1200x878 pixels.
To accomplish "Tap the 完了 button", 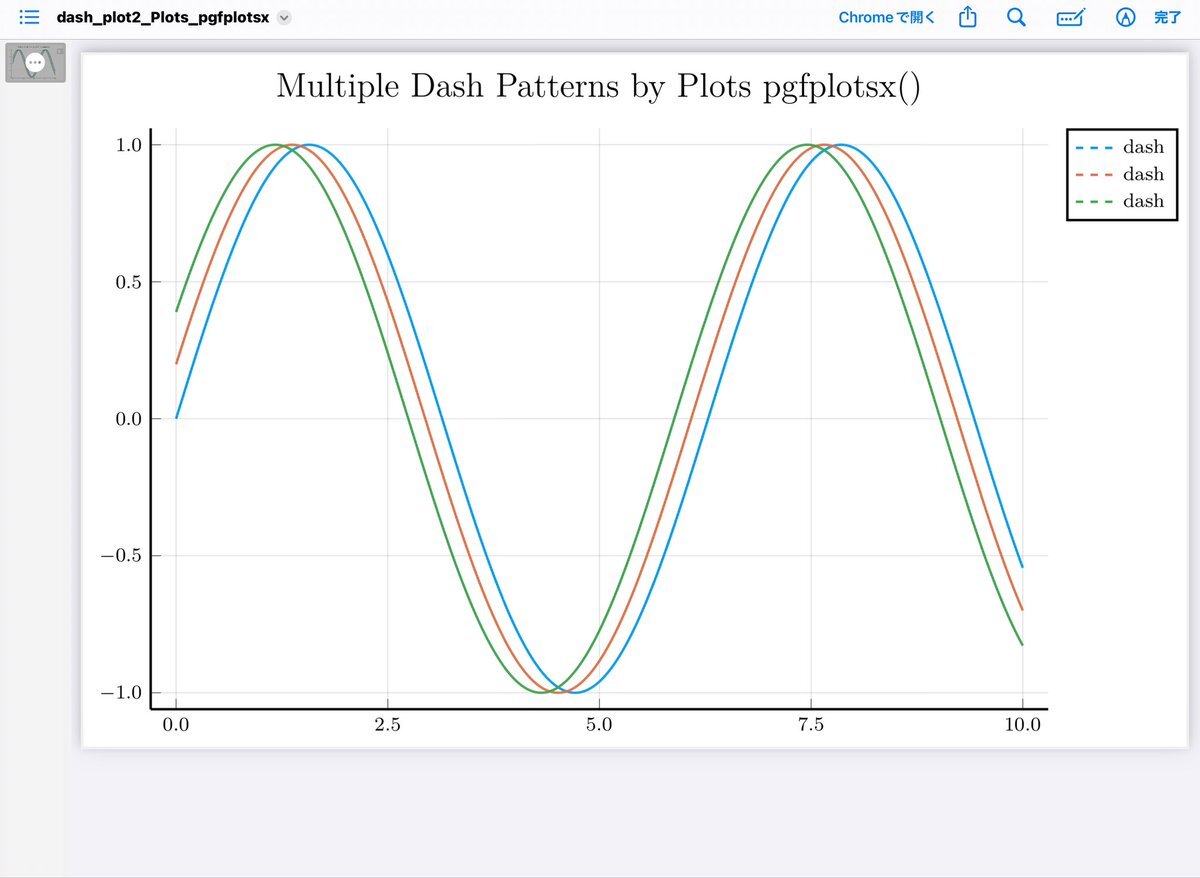I will coord(1168,18).
